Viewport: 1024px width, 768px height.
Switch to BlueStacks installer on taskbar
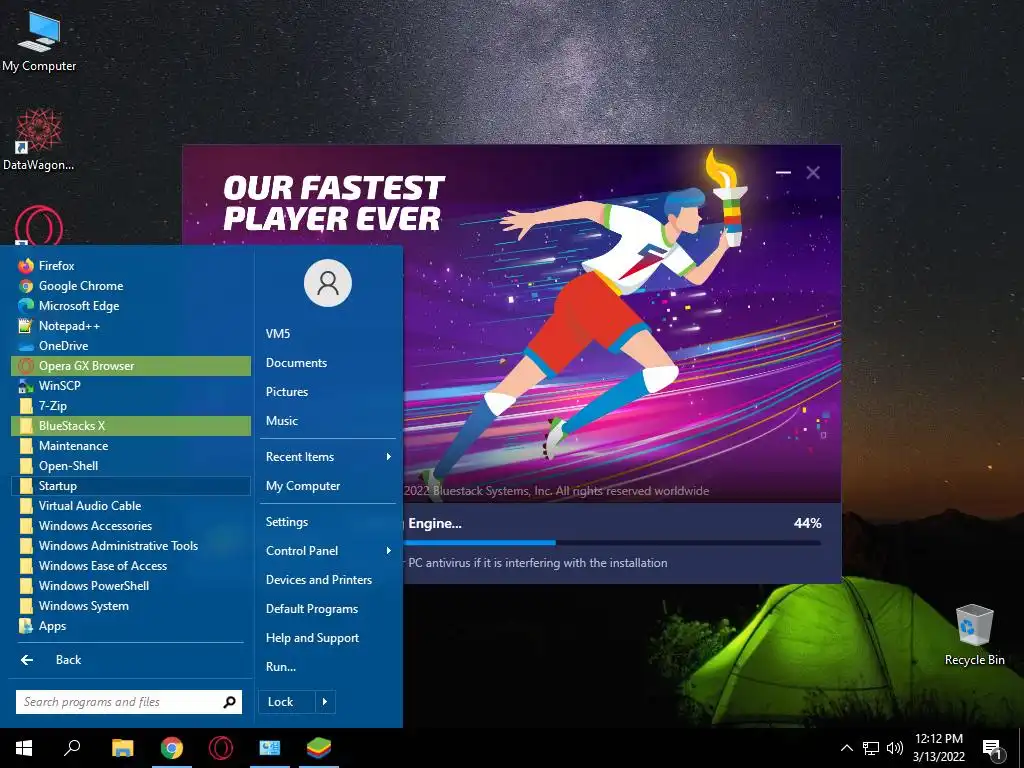point(319,748)
